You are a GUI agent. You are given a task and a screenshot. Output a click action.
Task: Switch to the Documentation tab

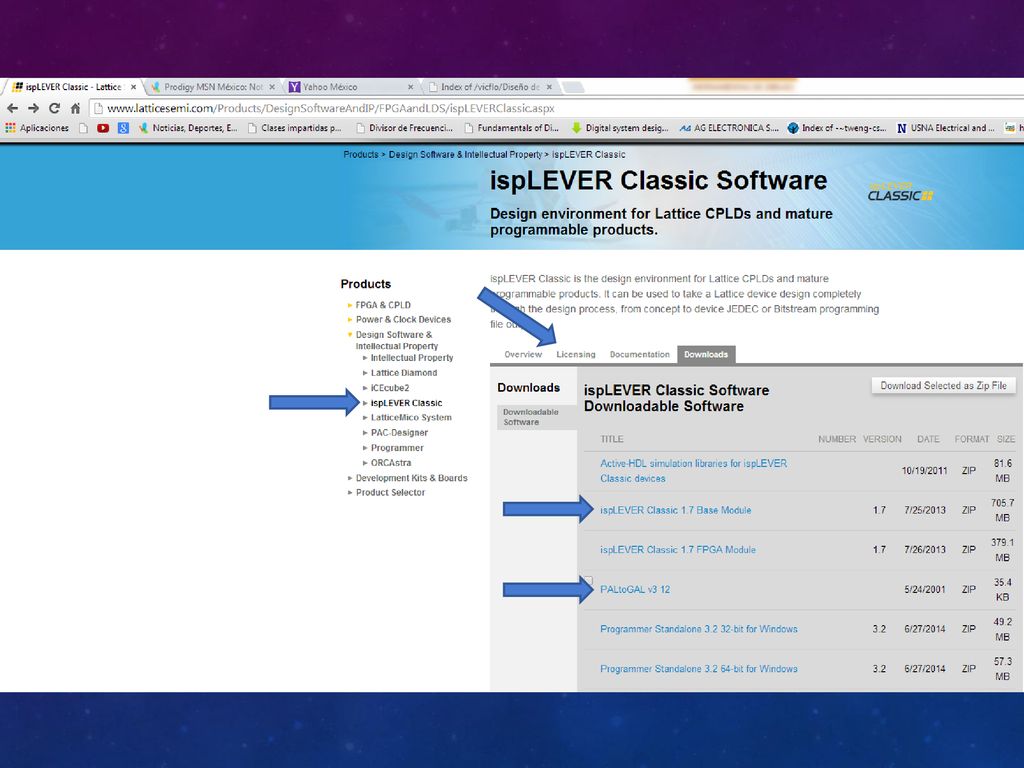point(639,355)
